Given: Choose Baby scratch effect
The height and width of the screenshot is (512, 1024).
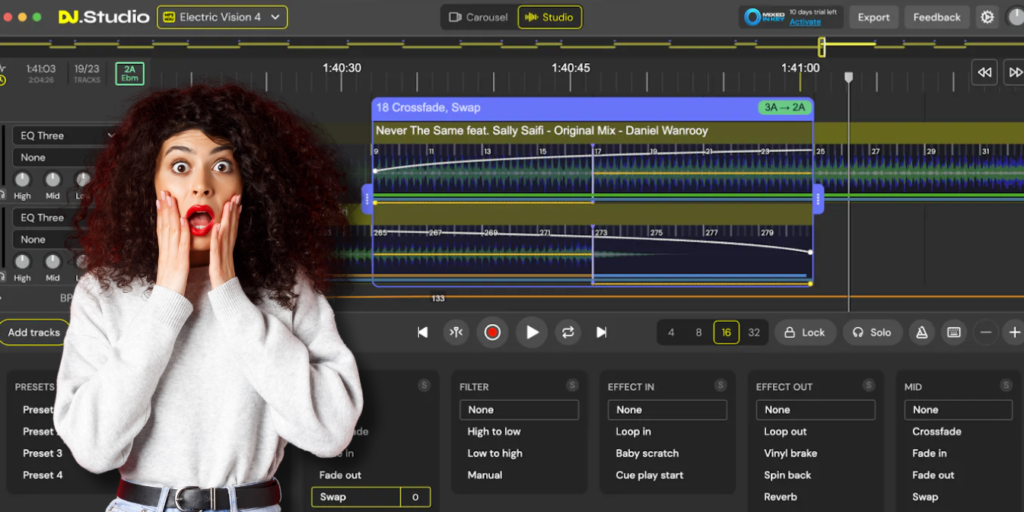Looking at the screenshot, I should [x=647, y=453].
